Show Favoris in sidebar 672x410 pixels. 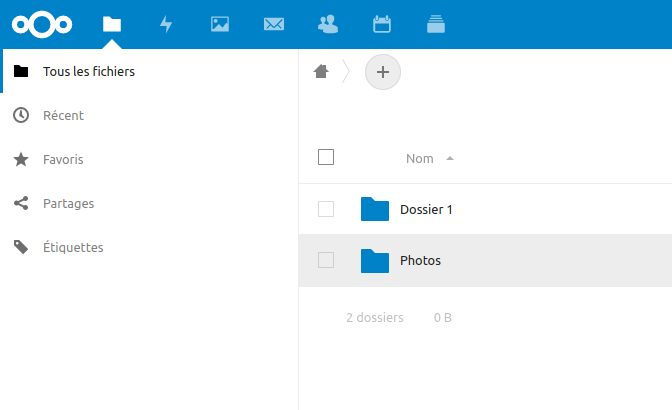pyautogui.click(x=63, y=160)
